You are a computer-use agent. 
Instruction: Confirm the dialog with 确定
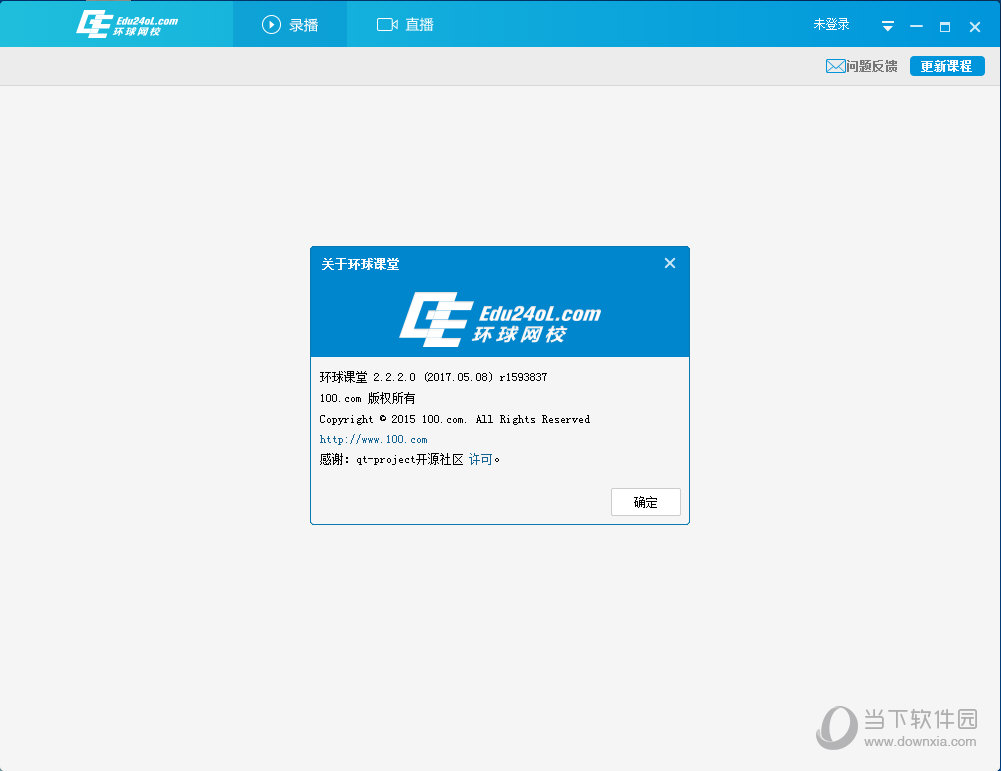pos(645,502)
